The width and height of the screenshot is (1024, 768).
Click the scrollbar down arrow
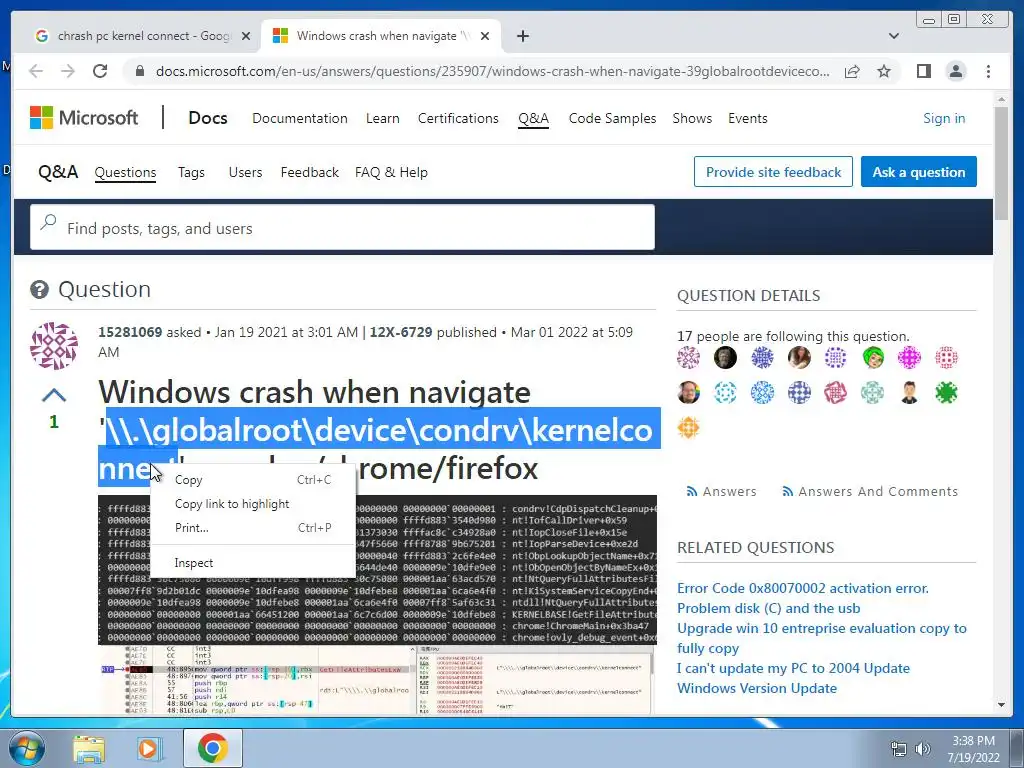point(1001,705)
